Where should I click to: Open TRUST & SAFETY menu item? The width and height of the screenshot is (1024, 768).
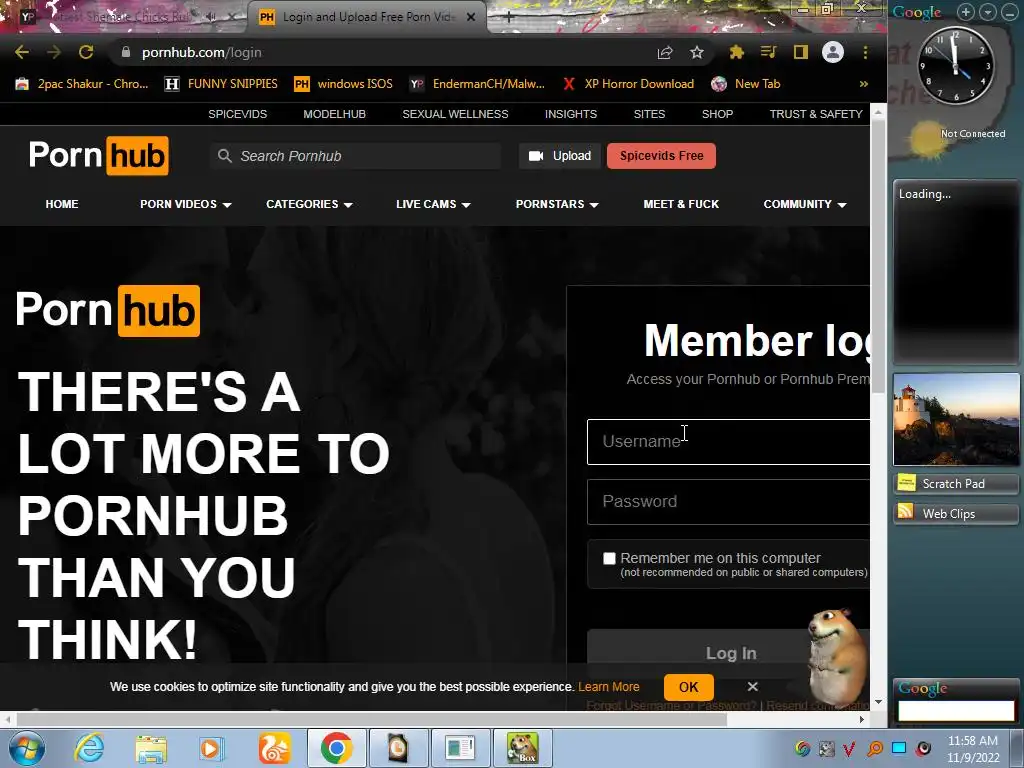816,114
